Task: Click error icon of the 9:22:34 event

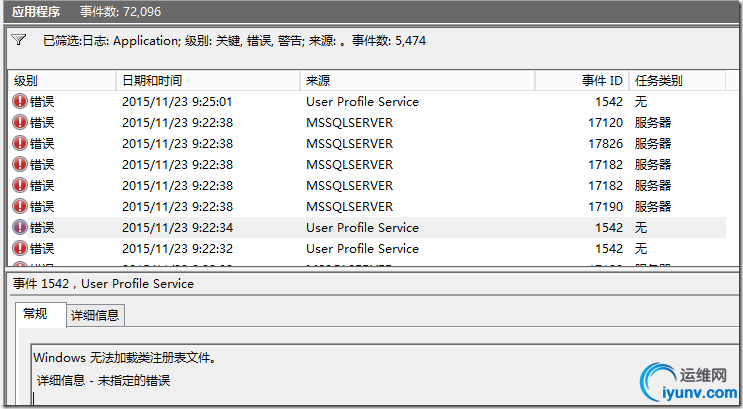Action: 19,227
